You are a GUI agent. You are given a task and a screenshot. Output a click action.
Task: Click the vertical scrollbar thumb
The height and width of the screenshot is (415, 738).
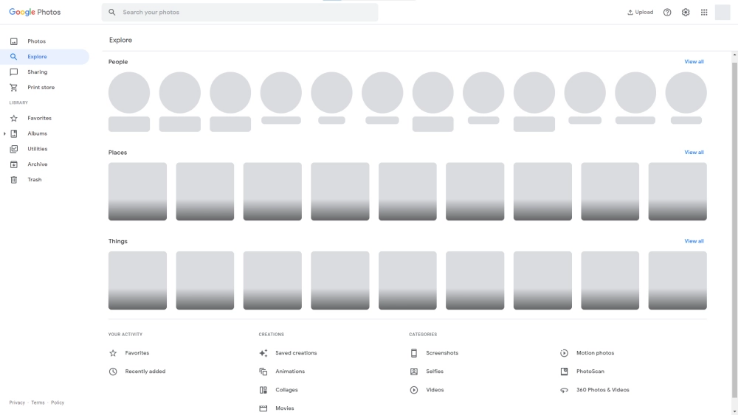pos(734,230)
